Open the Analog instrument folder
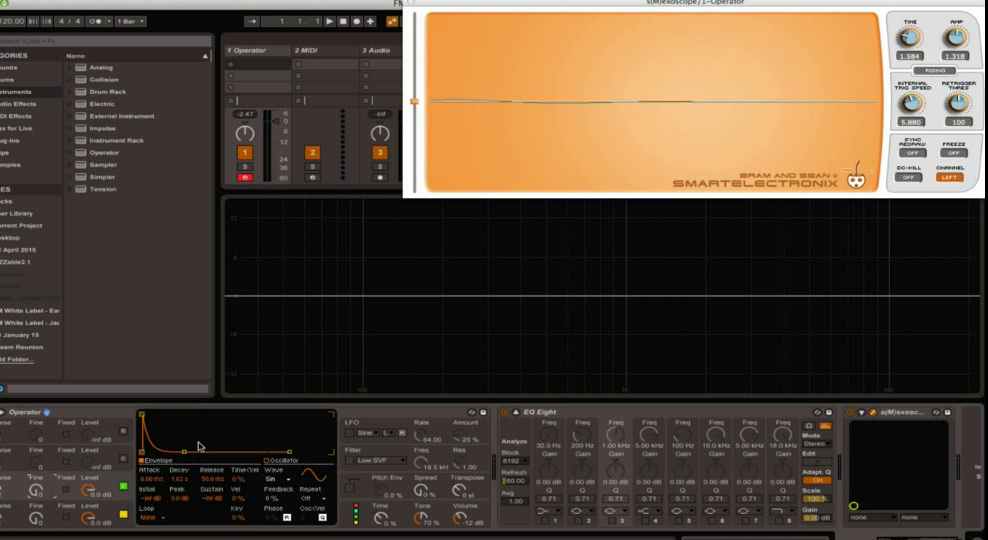The height and width of the screenshot is (540, 988). coord(101,67)
